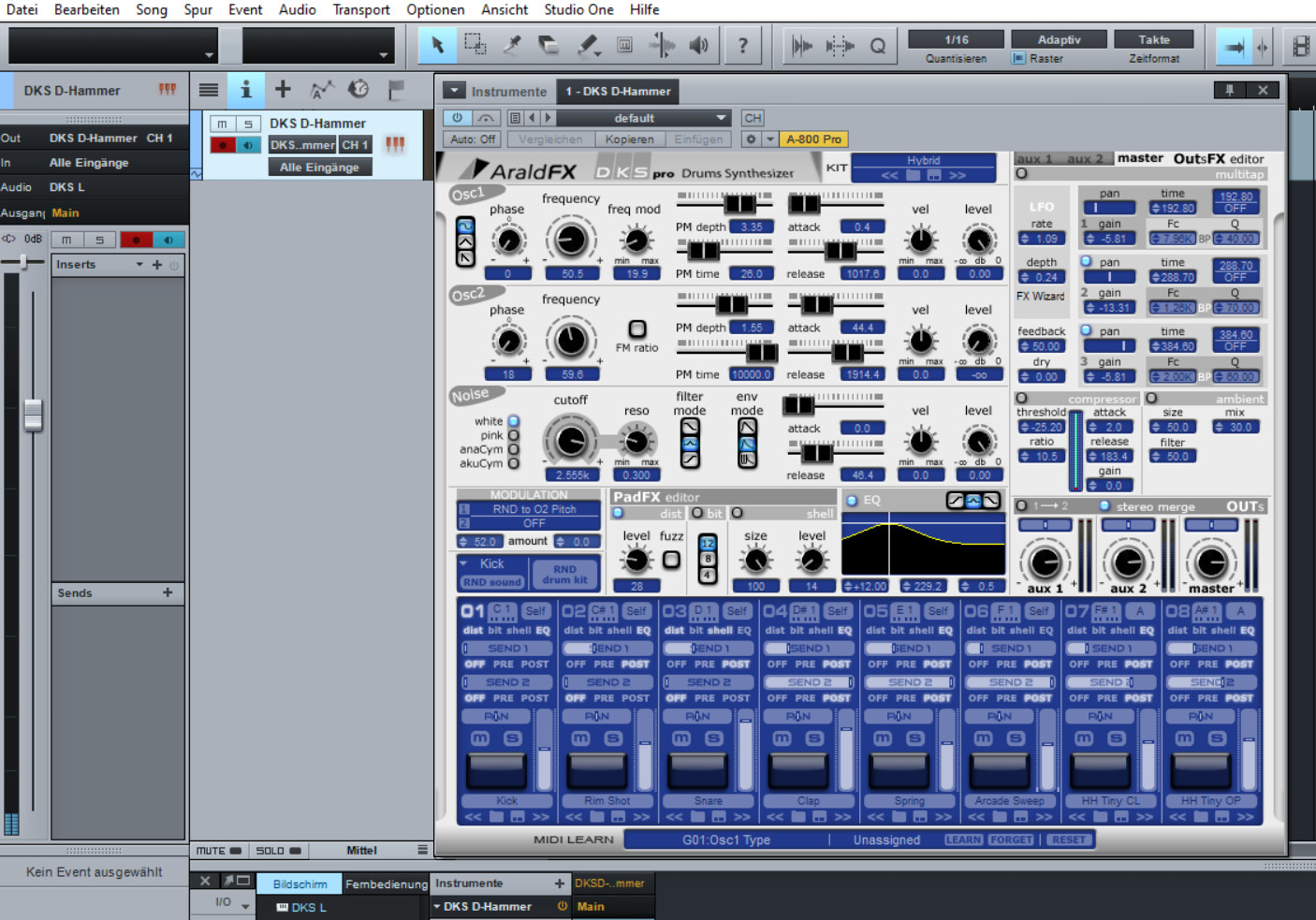Image resolution: width=1316 pixels, height=920 pixels.
Task: Open dropdown arrow next to gear
Action: coord(770,139)
